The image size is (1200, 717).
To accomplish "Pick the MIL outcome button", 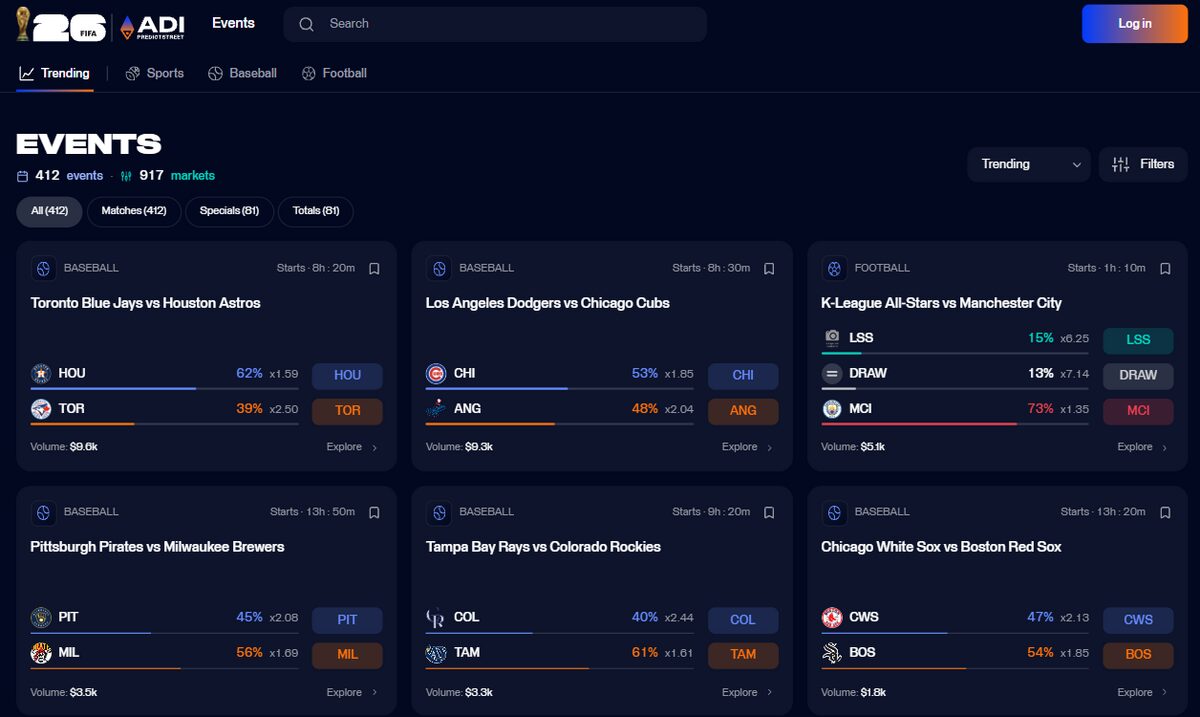I will click(347, 654).
